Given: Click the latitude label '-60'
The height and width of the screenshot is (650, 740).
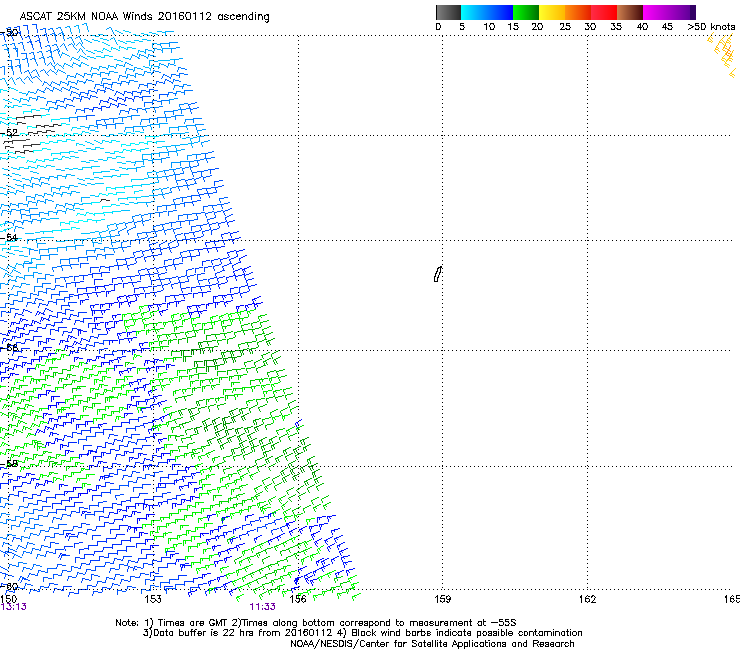Looking at the screenshot, I should pyautogui.click(x=10, y=586).
